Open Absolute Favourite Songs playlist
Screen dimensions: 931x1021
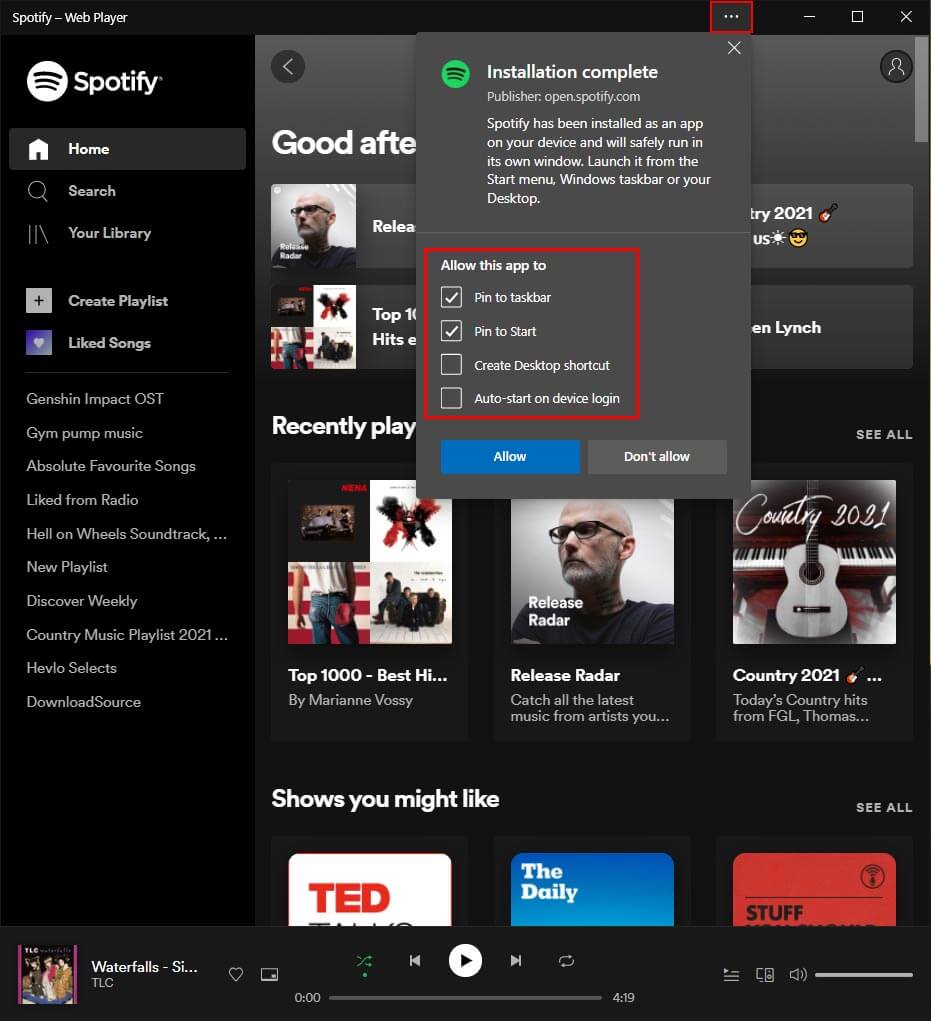[111, 466]
